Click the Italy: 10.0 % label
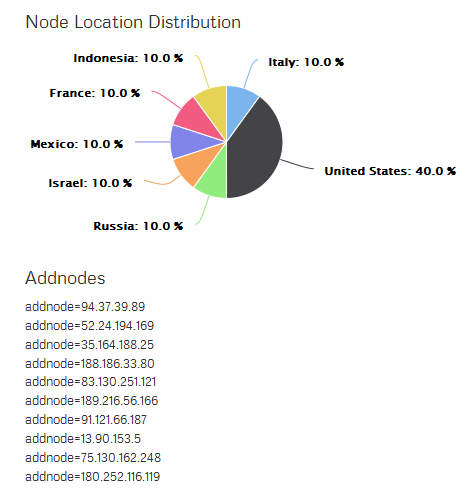Screen dimensions: 476x488 [x=306, y=62]
